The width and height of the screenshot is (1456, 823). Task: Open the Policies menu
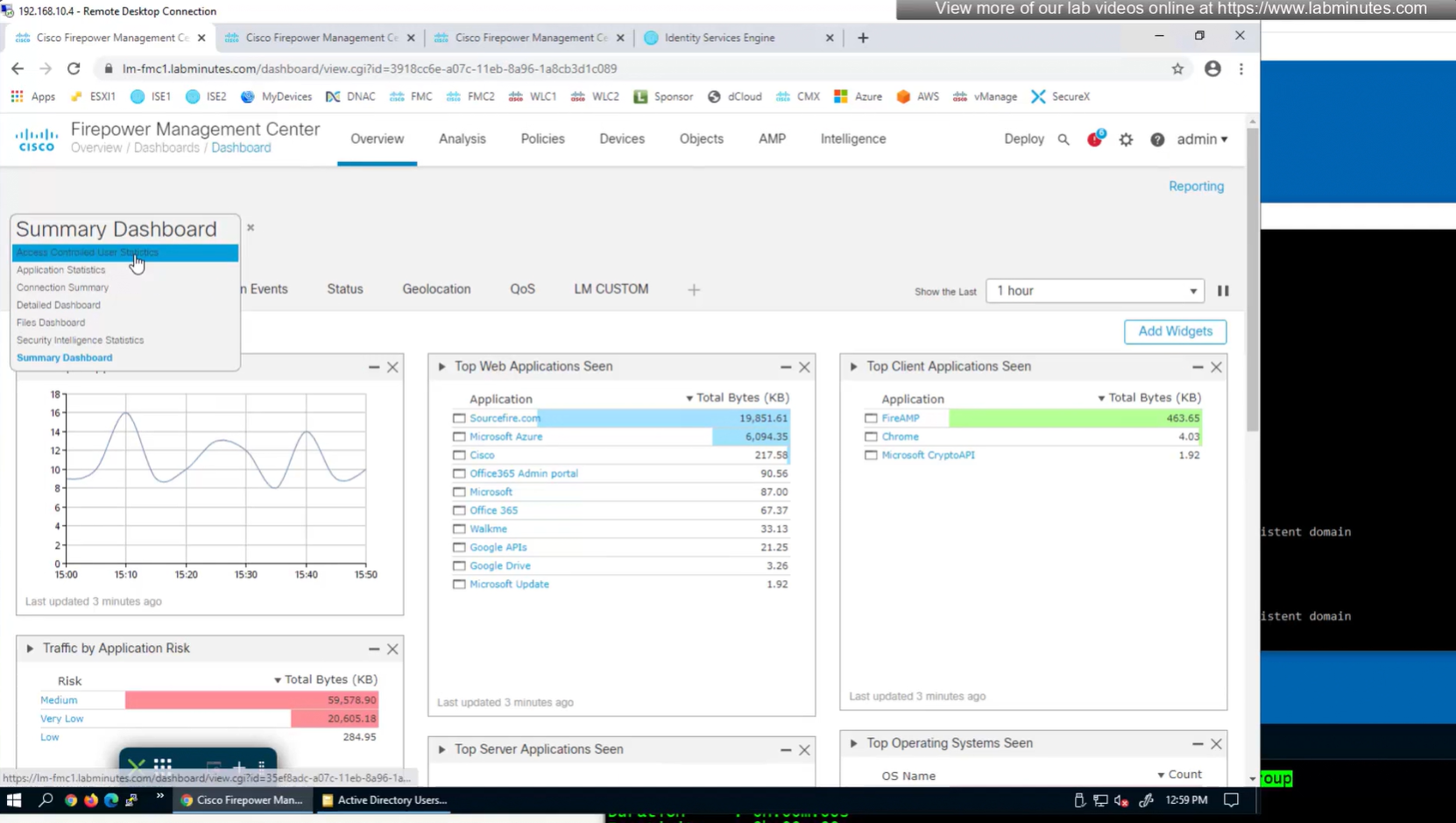coord(542,139)
